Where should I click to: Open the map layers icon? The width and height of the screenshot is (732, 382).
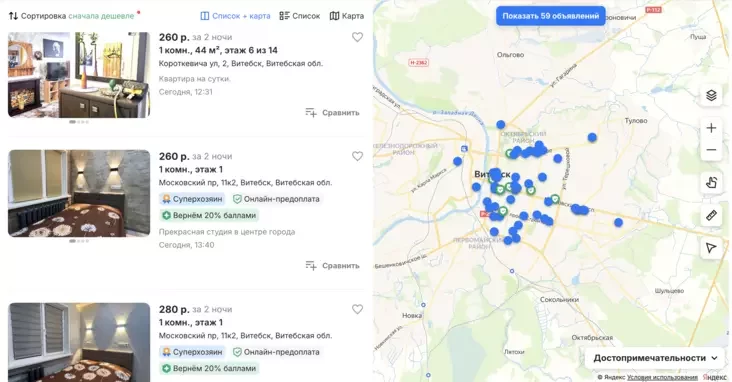(711, 95)
